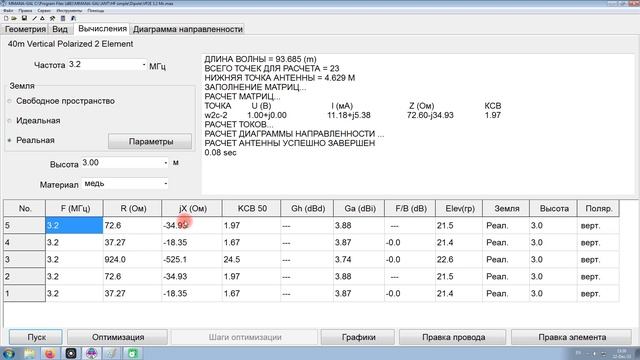Select the Real ground option
The width and height of the screenshot is (640, 360).
pos(31,140)
